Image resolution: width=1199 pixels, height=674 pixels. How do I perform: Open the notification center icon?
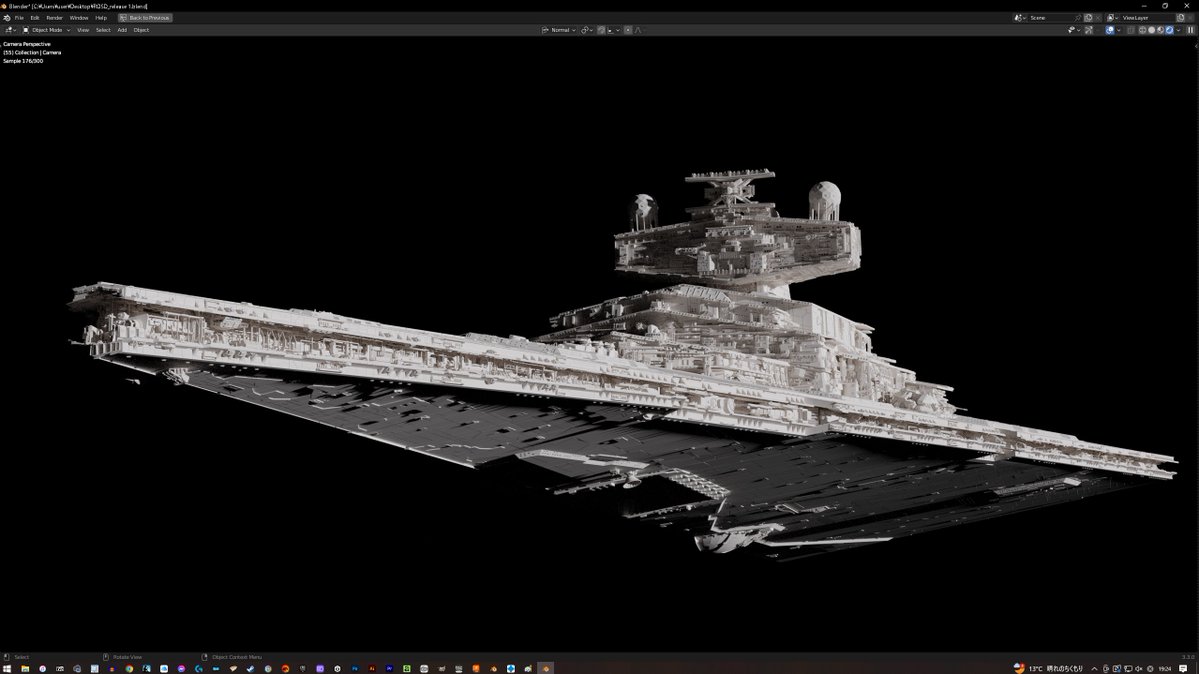pyautogui.click(x=1183, y=668)
